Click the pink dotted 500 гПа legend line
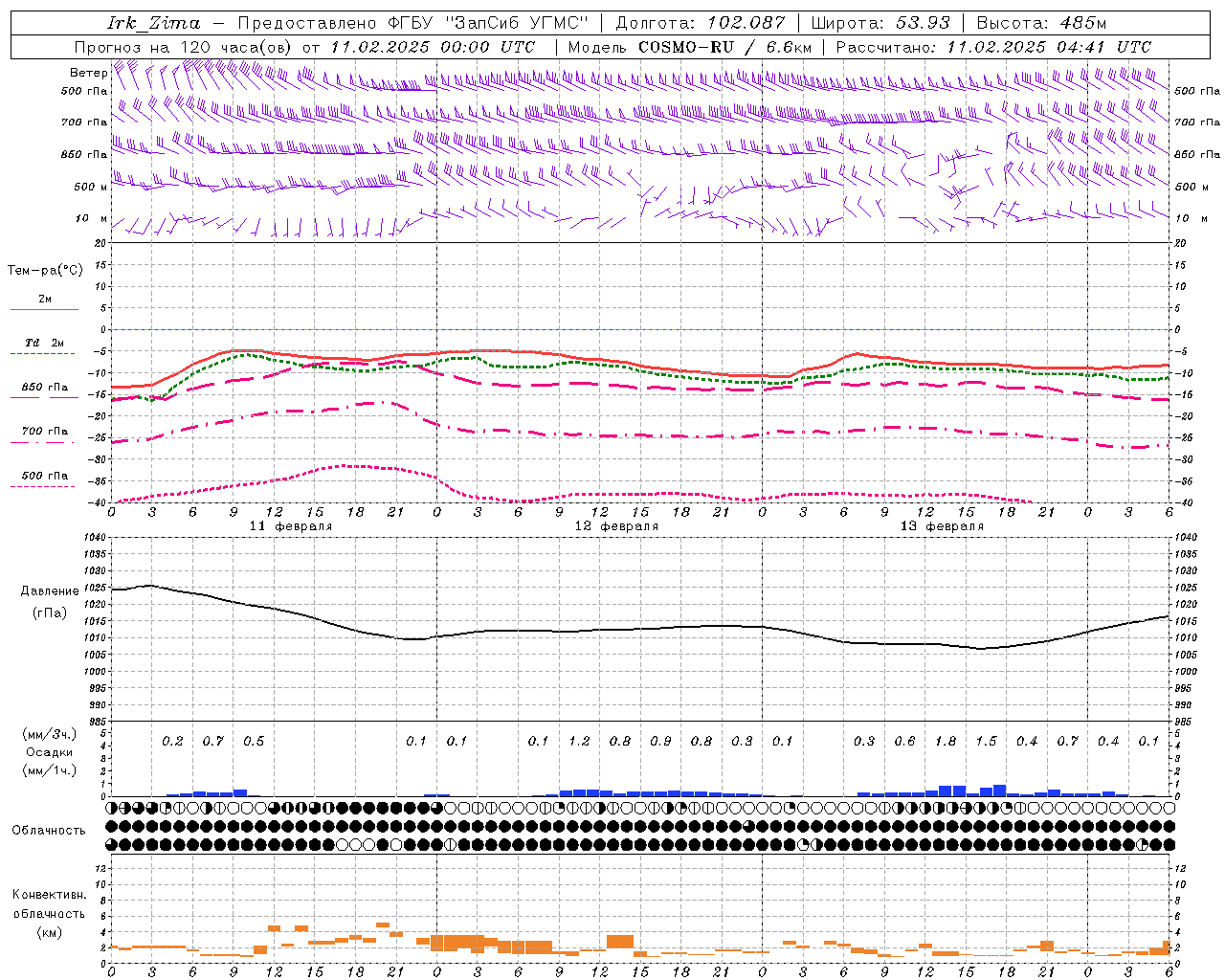The image size is (1225, 980). (x=42, y=486)
